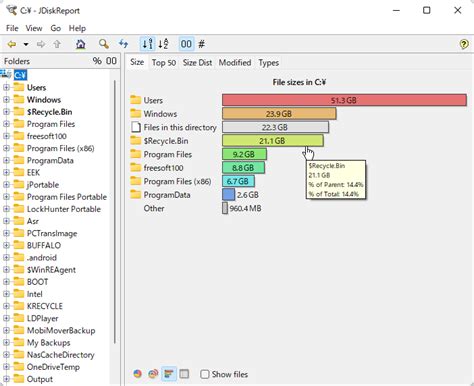474x386 pixels.
Task: Go to the Home root folder icon
Action: (x=80, y=44)
